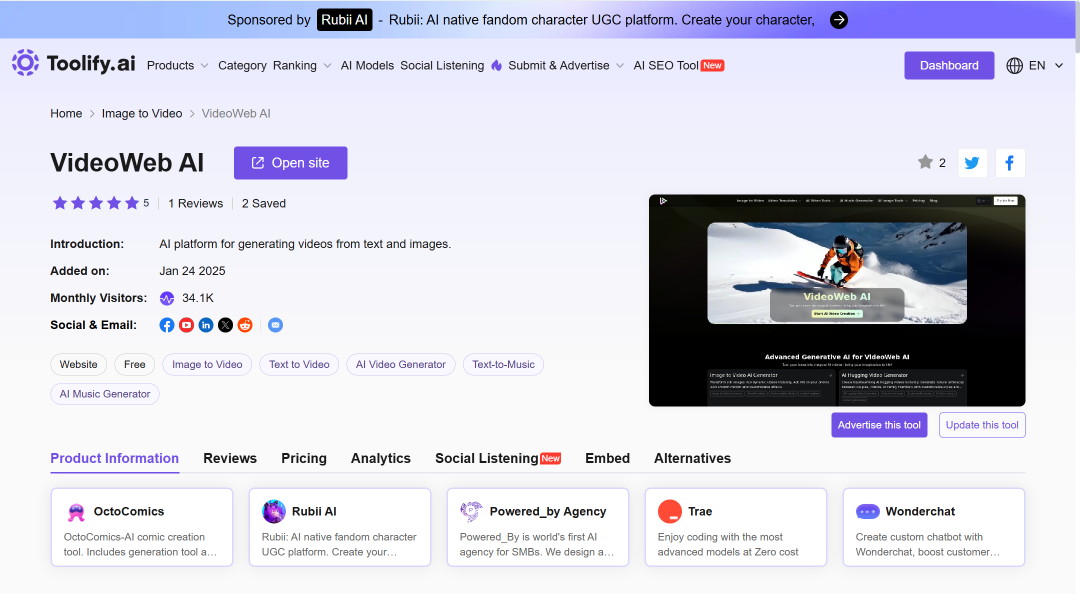Image resolution: width=1080 pixels, height=594 pixels.
Task: Switch to the Pricing tab
Action: [304, 459]
